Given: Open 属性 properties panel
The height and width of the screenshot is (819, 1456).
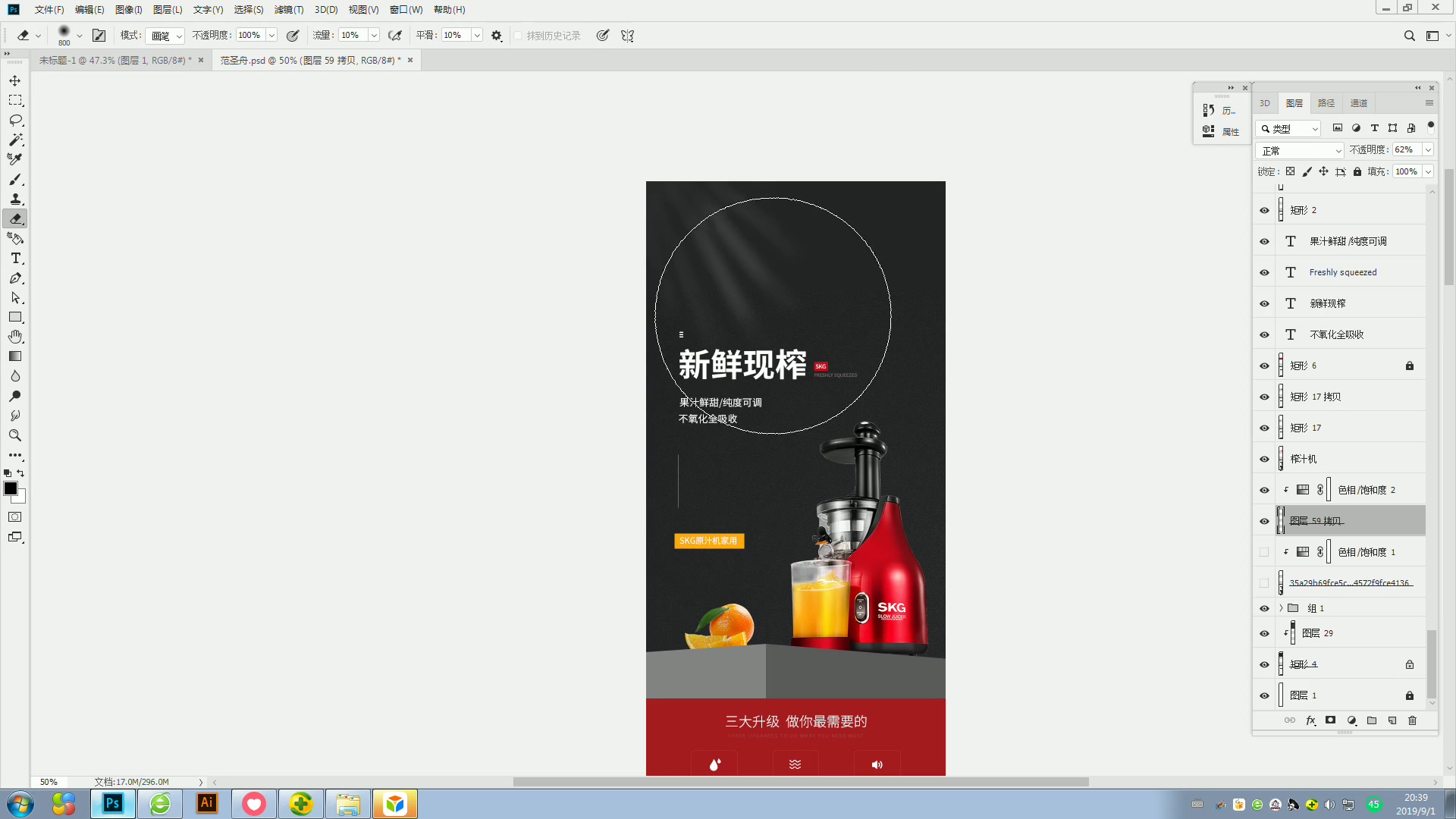Looking at the screenshot, I should point(1222,132).
